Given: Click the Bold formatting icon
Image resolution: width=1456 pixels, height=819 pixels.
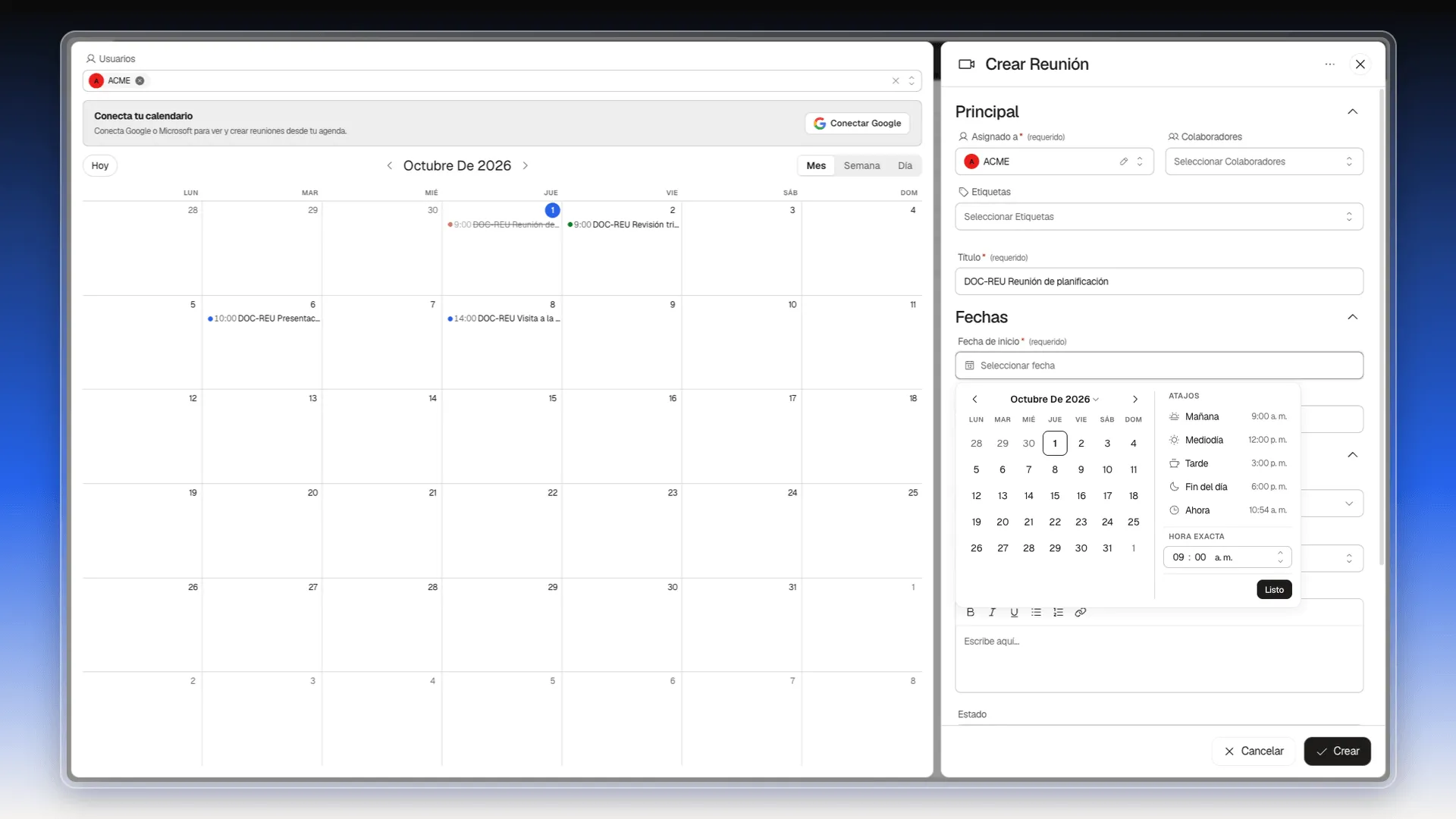Looking at the screenshot, I should coord(970,612).
